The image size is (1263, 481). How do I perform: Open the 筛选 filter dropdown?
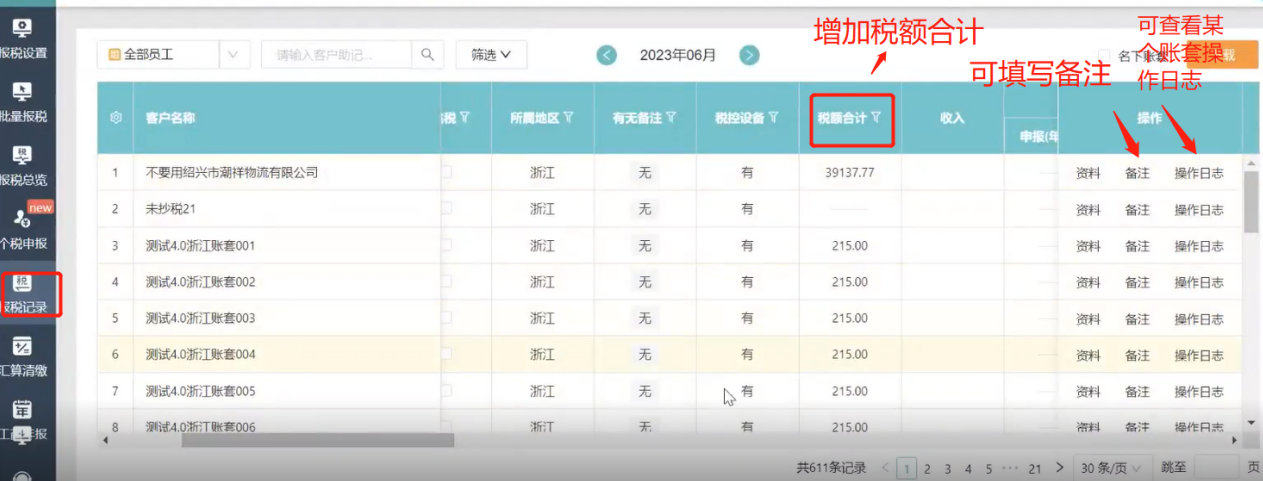[x=491, y=55]
